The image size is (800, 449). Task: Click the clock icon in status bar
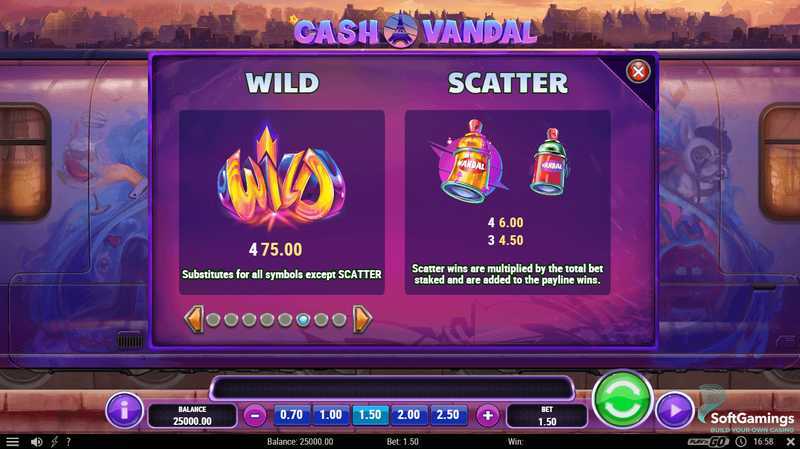[741, 442]
